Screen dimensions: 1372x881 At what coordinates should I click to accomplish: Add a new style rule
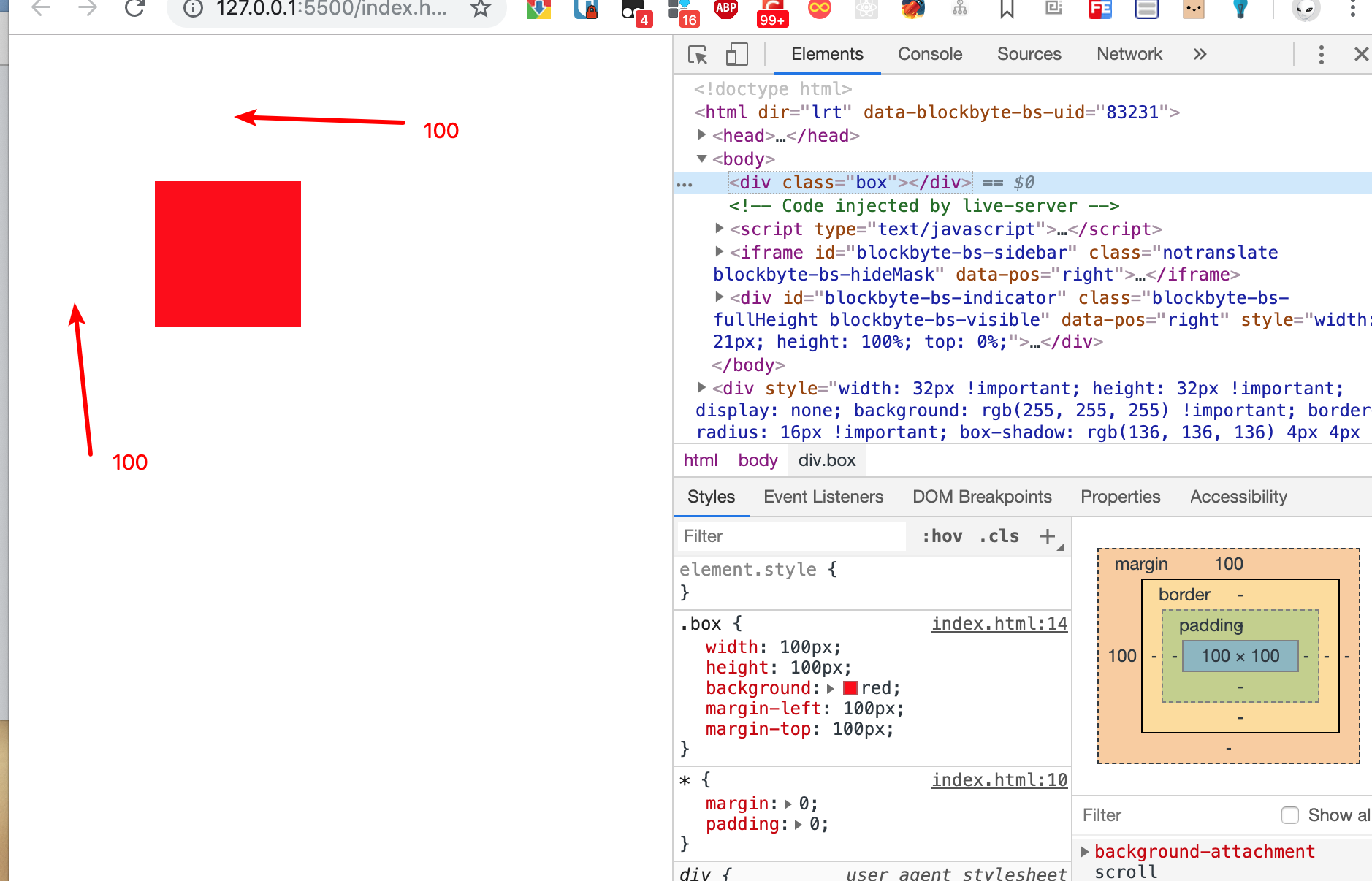pyautogui.click(x=1048, y=536)
